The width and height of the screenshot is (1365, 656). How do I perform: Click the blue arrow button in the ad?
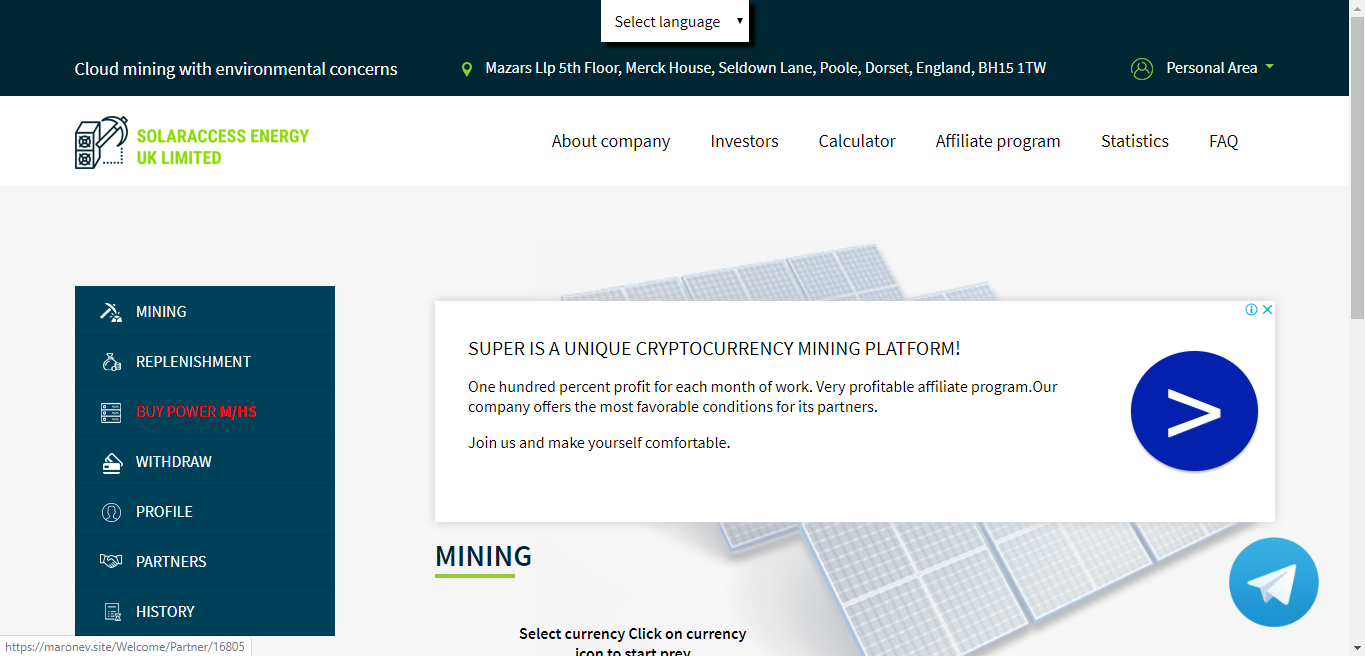coord(1194,410)
